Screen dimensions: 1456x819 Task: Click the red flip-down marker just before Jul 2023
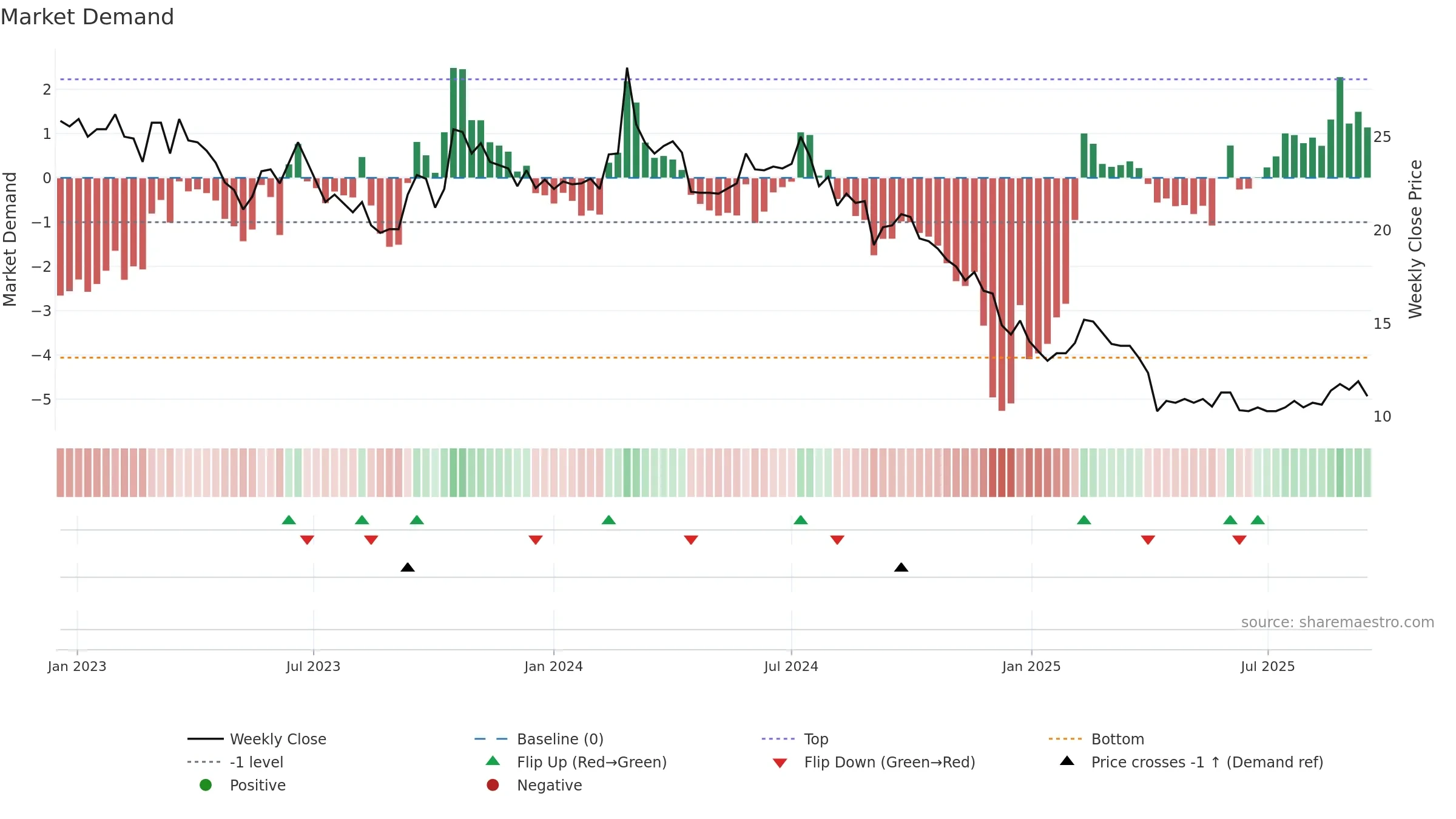[x=307, y=540]
